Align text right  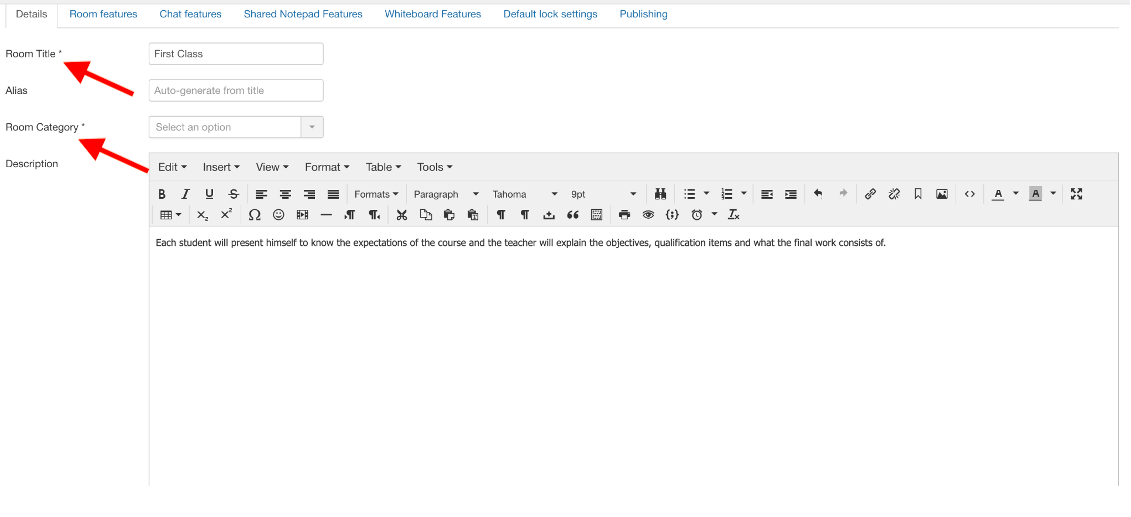[x=309, y=194]
